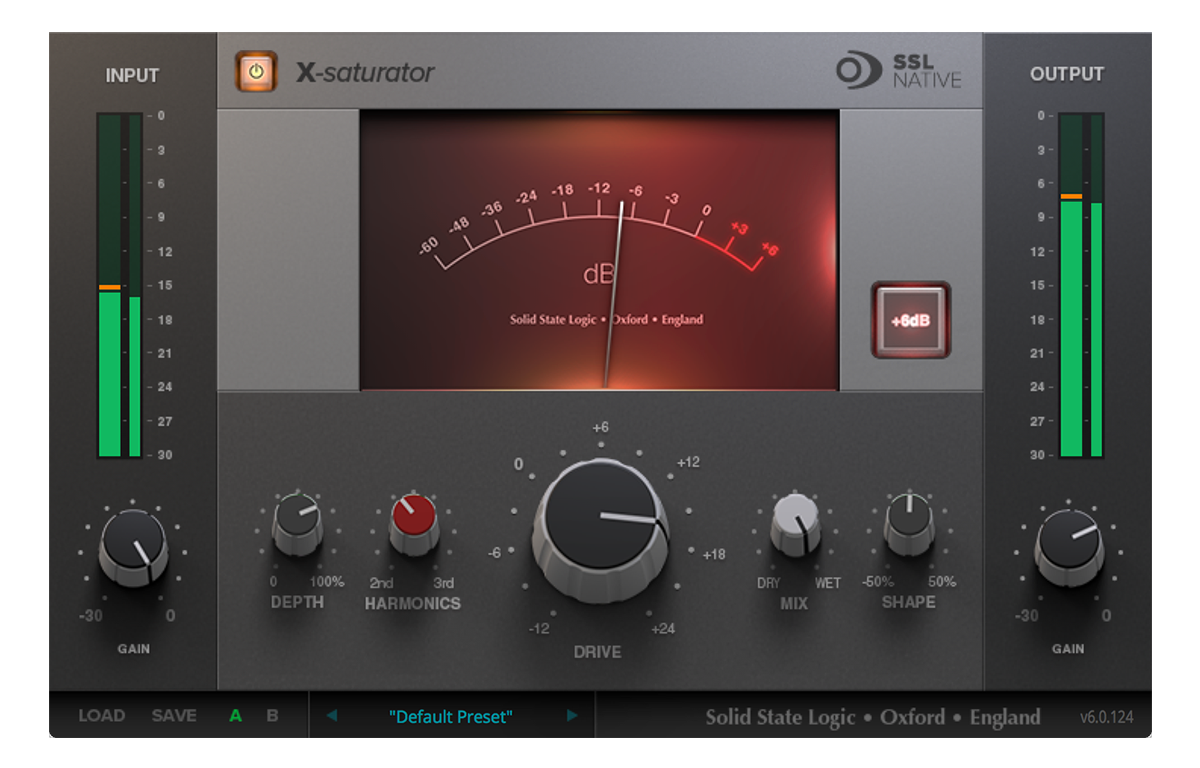Toggle the plugin power bypass button
This screenshot has height=768, width=1200.
click(x=256, y=72)
